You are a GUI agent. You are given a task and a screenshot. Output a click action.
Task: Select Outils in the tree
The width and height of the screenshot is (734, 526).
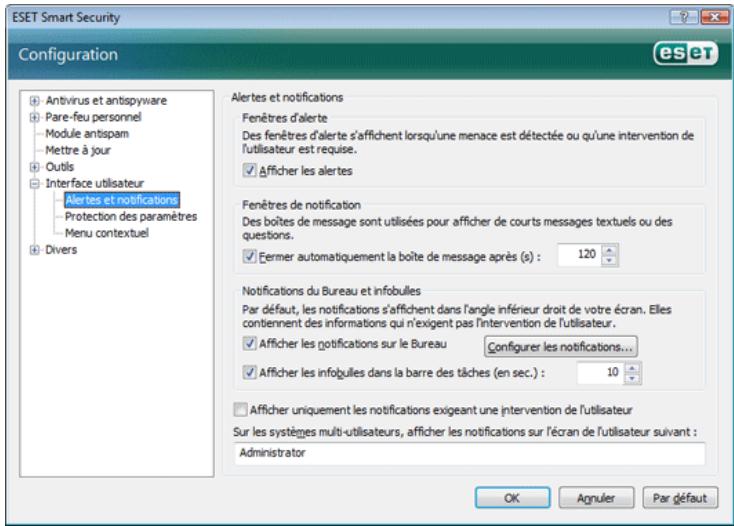coord(59,167)
